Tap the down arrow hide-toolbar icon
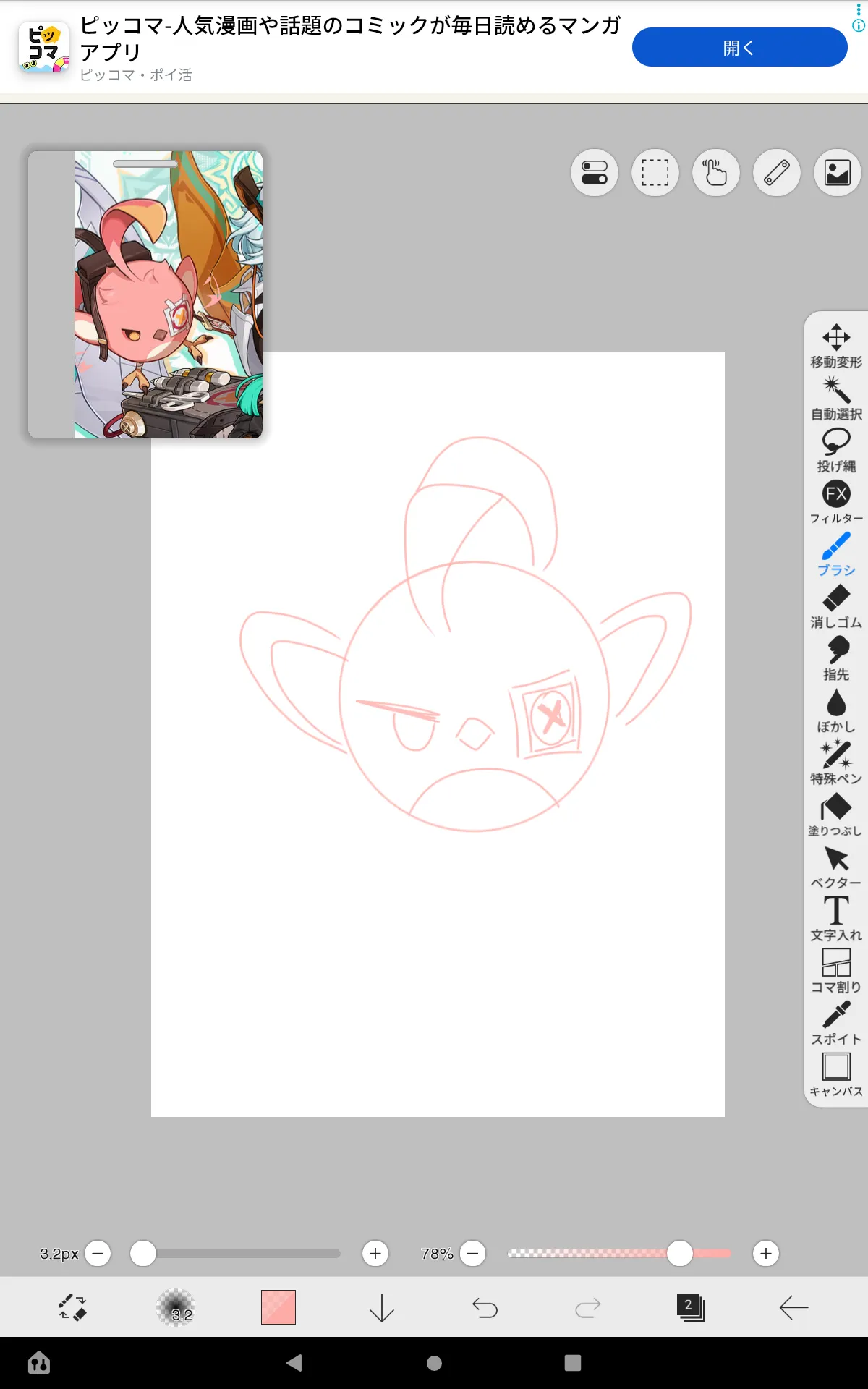 pyautogui.click(x=382, y=1307)
